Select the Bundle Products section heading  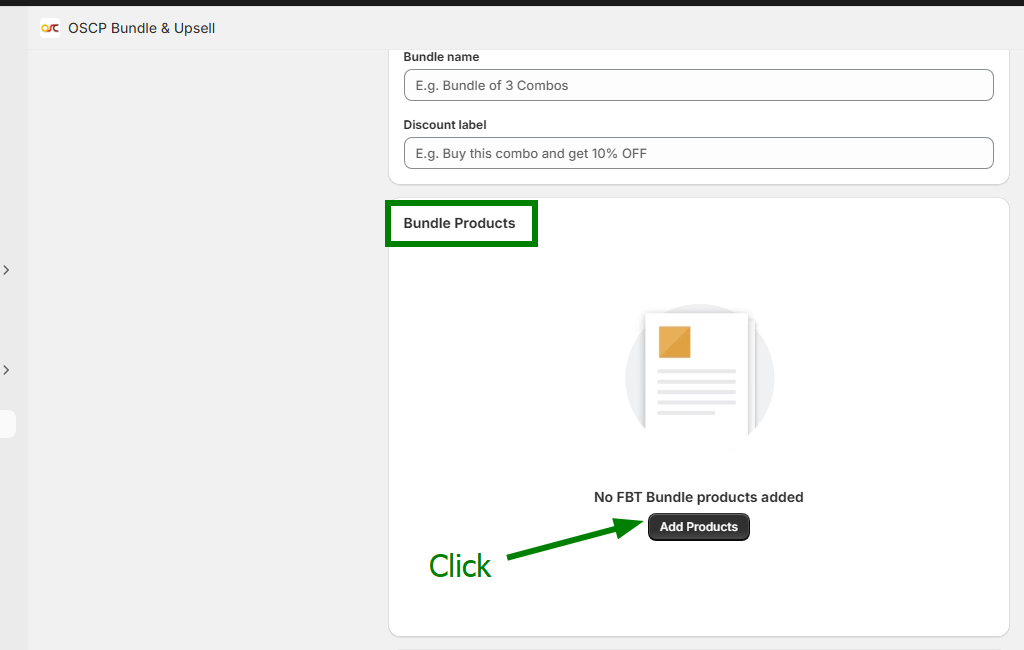[459, 223]
